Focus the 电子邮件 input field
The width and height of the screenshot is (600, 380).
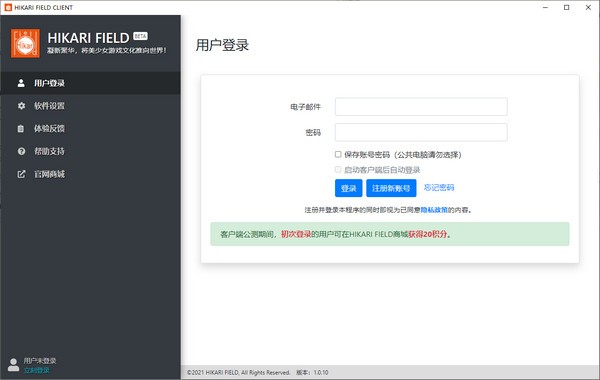421,107
